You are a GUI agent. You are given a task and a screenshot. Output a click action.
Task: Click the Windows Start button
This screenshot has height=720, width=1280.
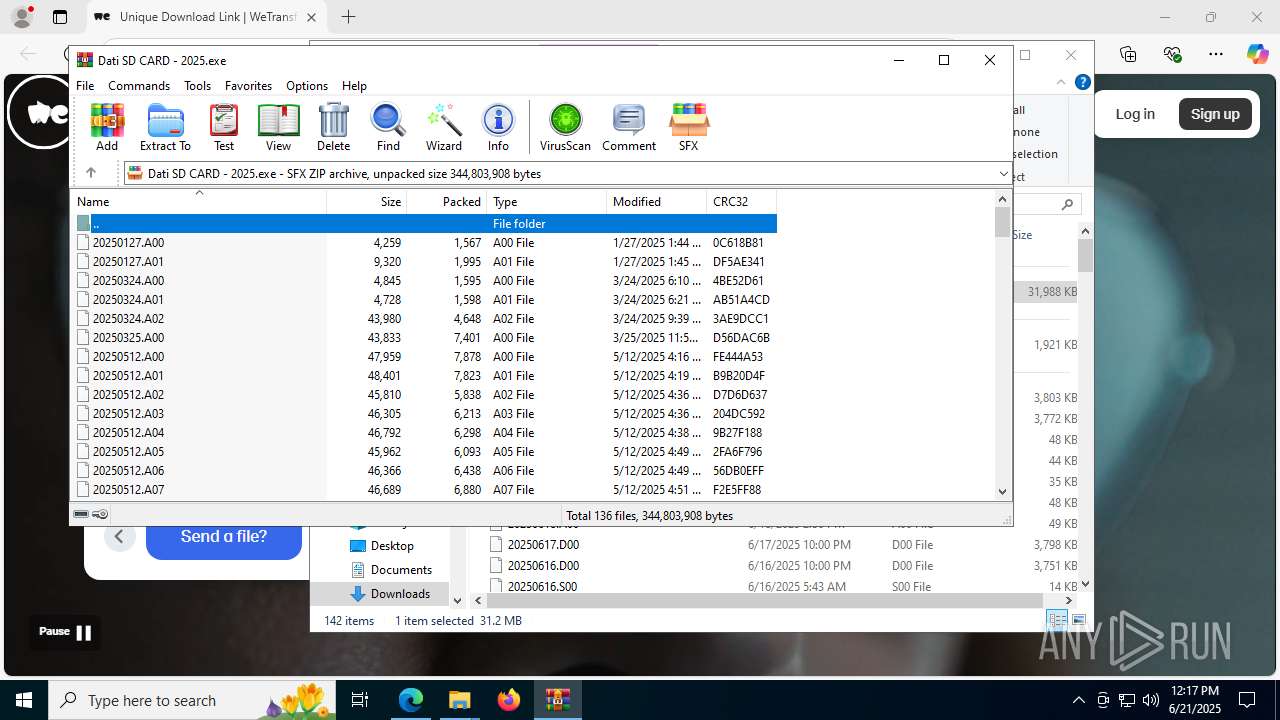tap(24, 700)
